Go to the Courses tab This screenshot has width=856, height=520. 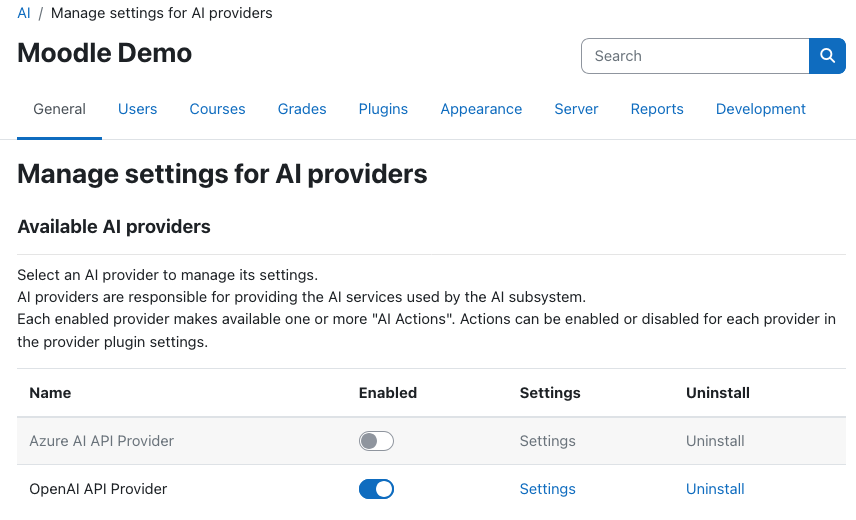point(217,109)
